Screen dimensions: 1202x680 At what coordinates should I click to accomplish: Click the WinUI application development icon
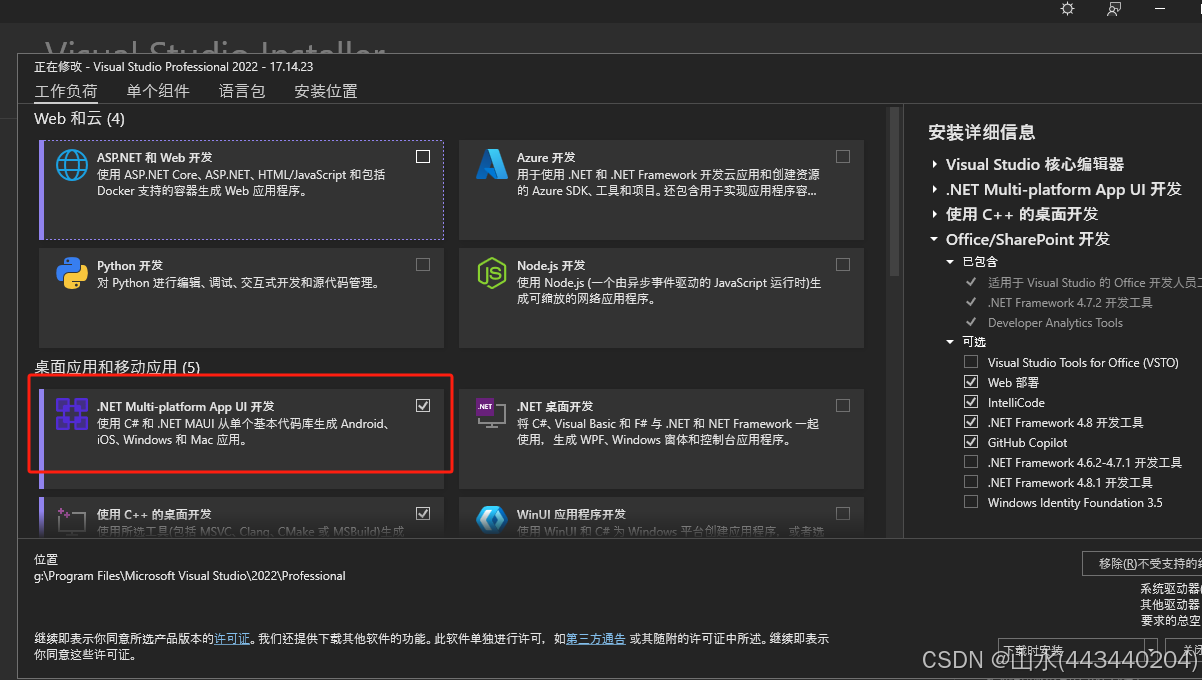[x=492, y=520]
